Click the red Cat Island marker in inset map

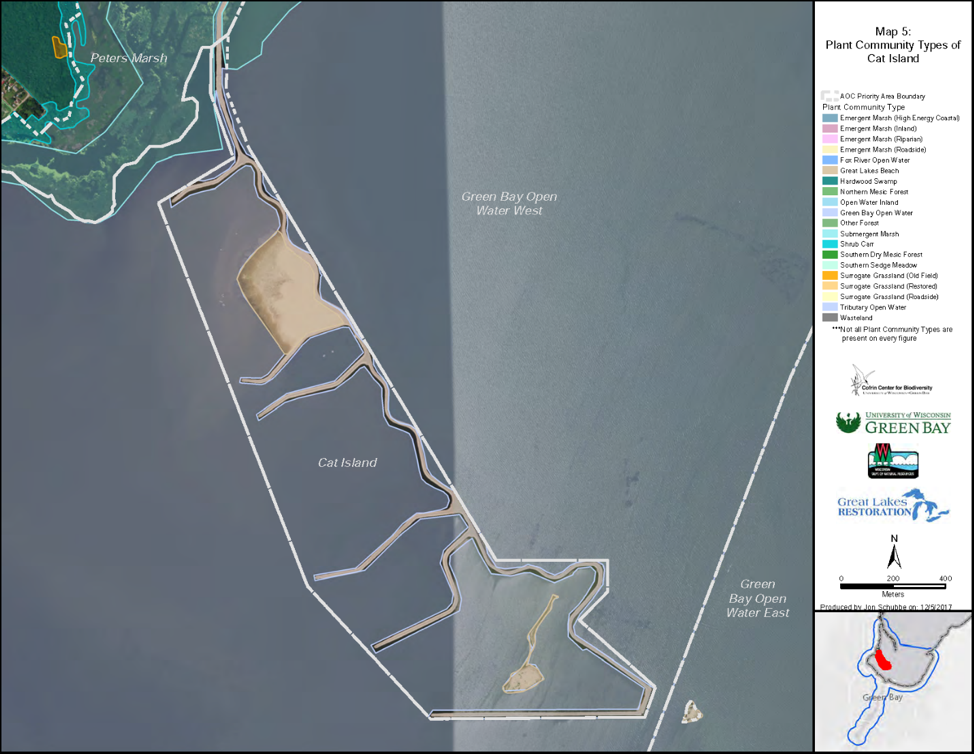[x=883, y=659]
